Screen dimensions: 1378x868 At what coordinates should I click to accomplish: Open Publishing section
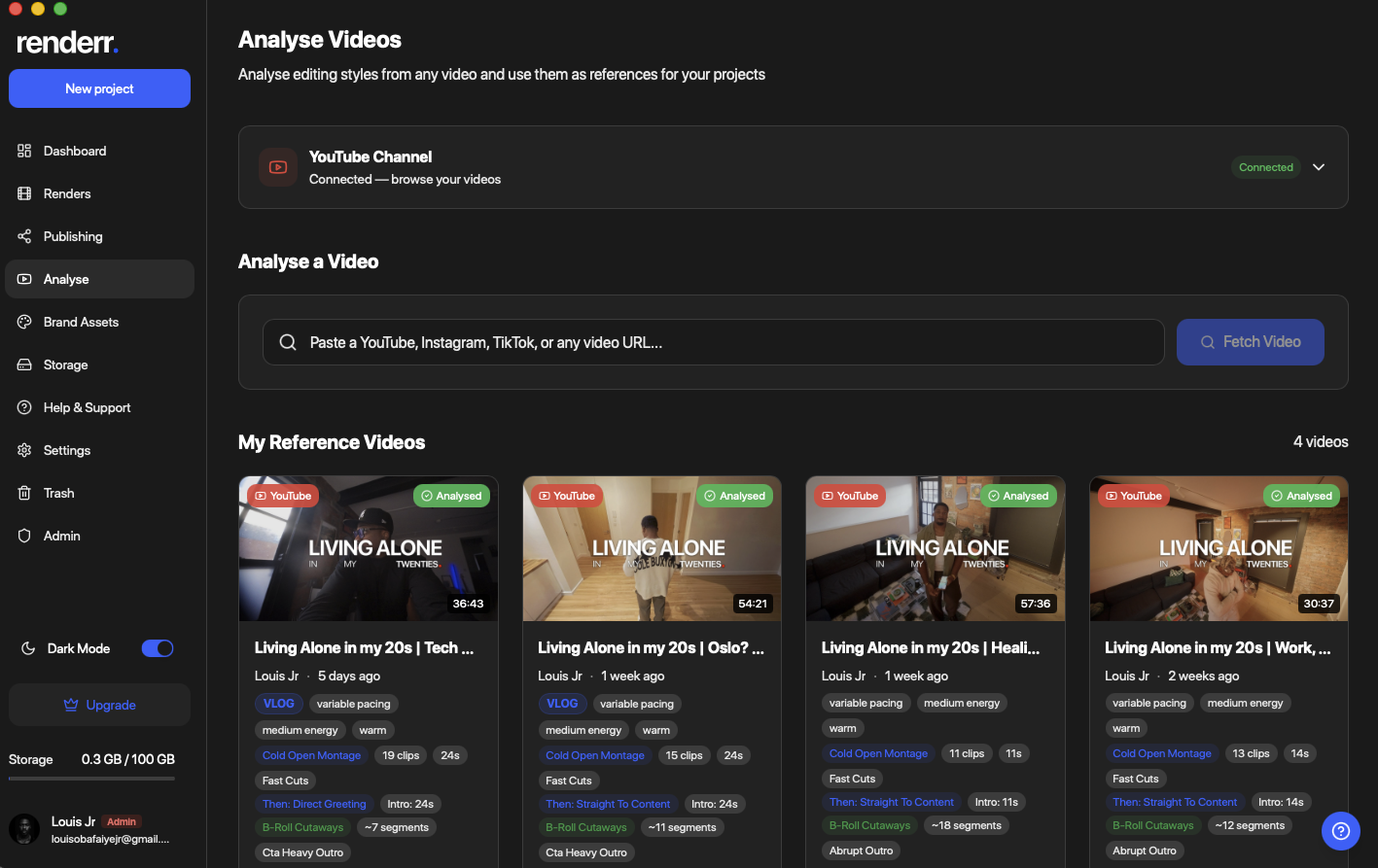99,236
